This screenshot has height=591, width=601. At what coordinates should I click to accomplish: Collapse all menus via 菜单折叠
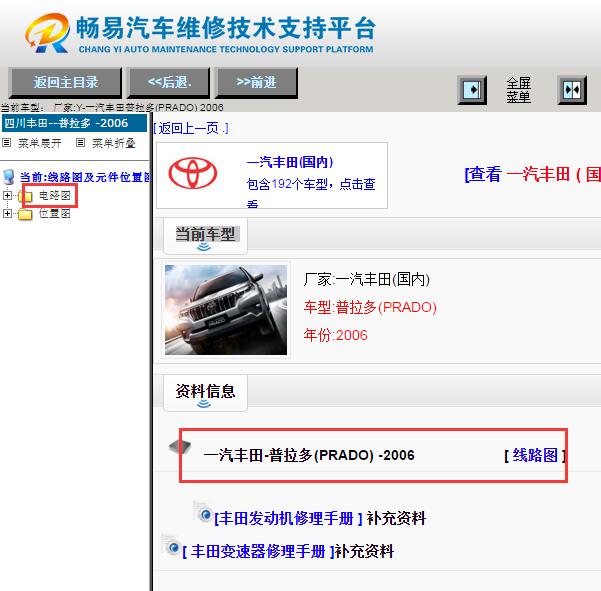tap(114, 143)
